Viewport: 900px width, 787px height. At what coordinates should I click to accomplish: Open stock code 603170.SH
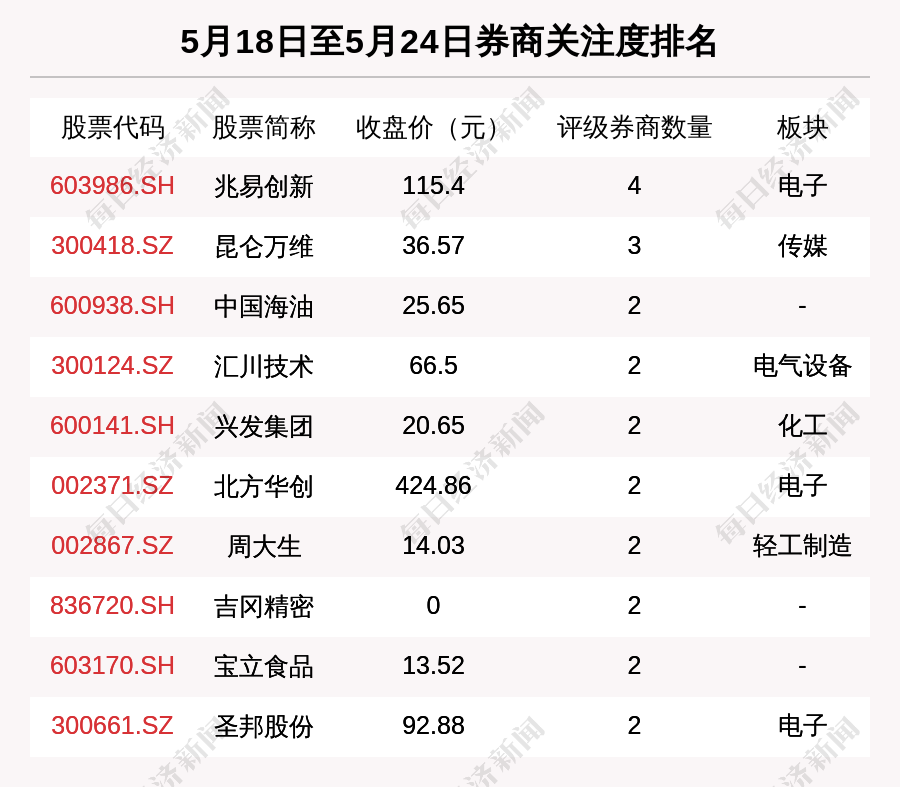click(112, 666)
